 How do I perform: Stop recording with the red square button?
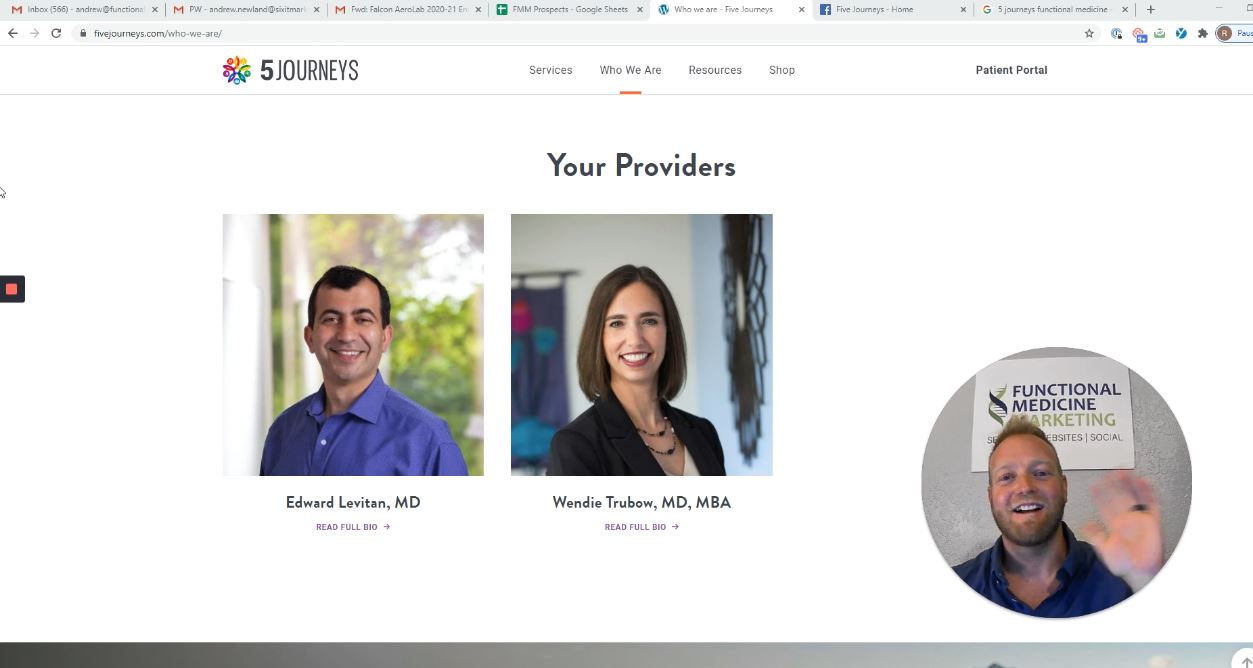(x=12, y=289)
